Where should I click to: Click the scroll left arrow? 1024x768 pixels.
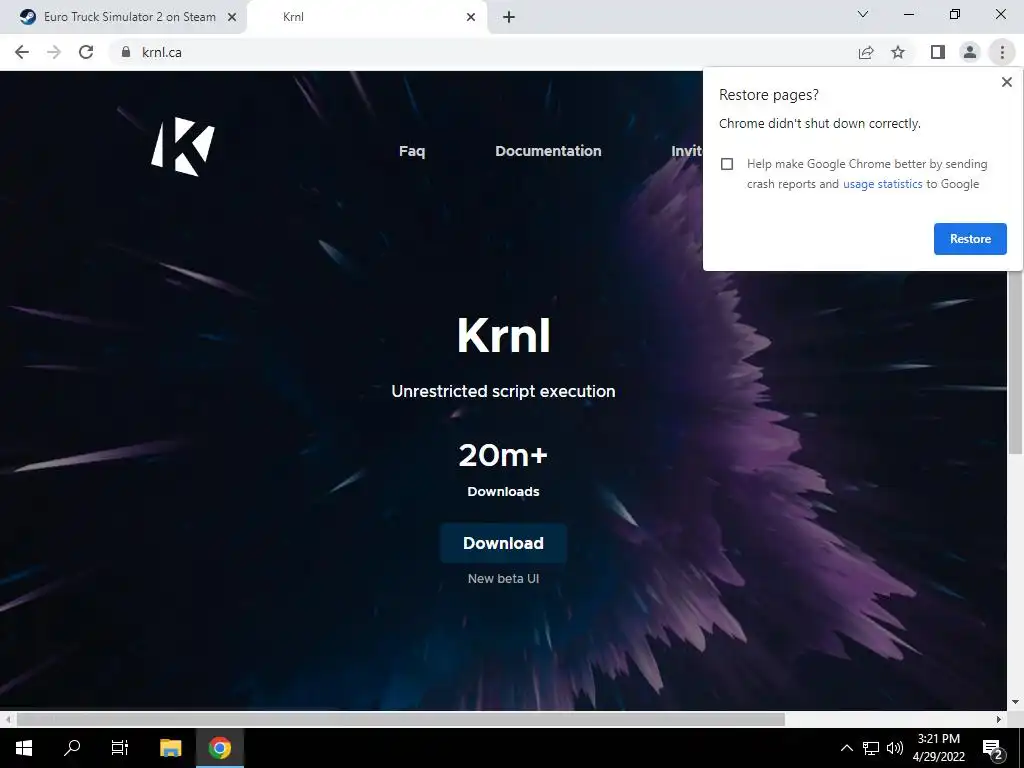[x=8, y=720]
